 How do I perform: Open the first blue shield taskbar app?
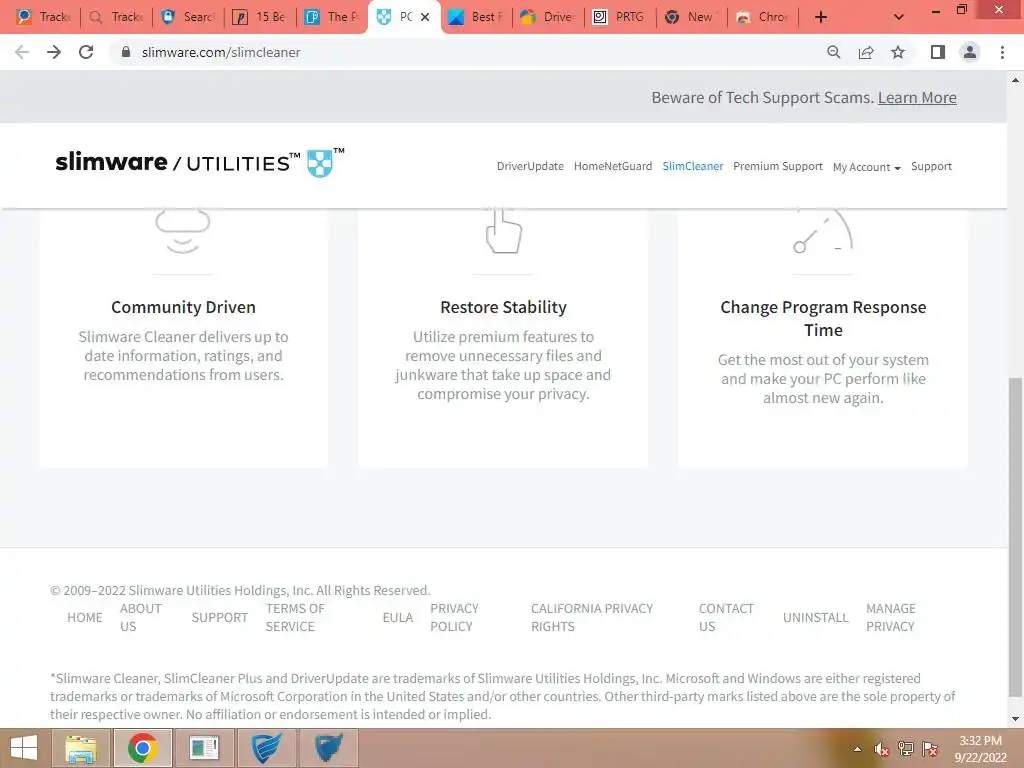point(266,748)
